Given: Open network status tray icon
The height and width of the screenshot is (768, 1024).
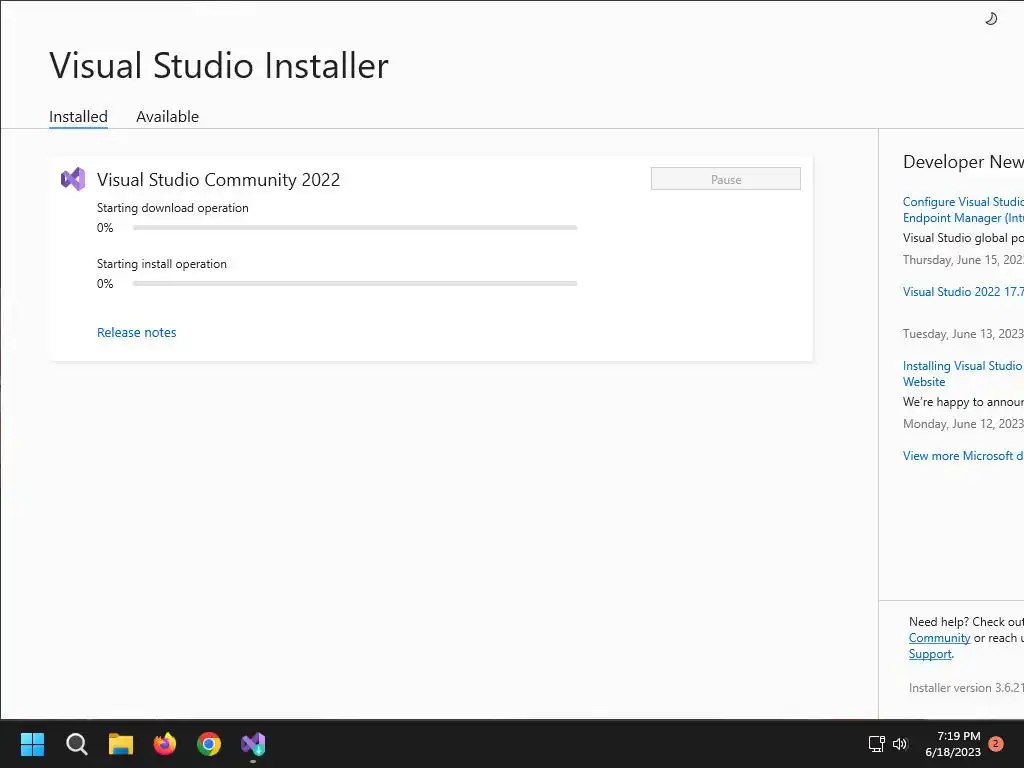Looking at the screenshot, I should click(x=876, y=744).
